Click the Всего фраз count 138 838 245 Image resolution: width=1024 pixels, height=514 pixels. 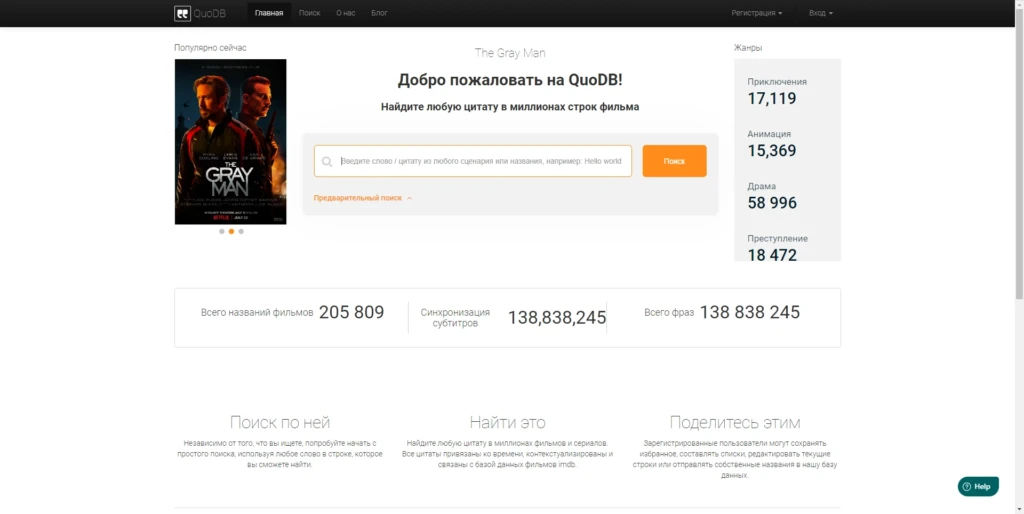coord(750,312)
